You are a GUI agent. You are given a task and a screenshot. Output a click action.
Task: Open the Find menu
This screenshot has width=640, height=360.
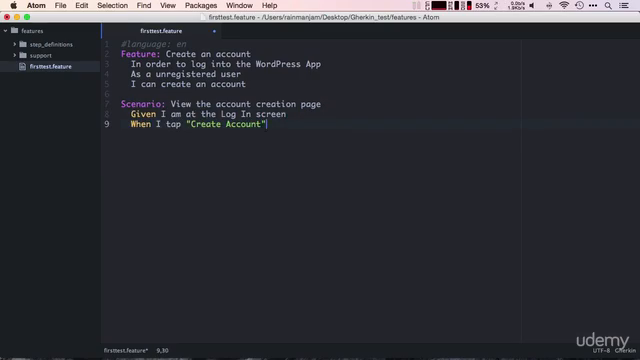tap(144, 5)
